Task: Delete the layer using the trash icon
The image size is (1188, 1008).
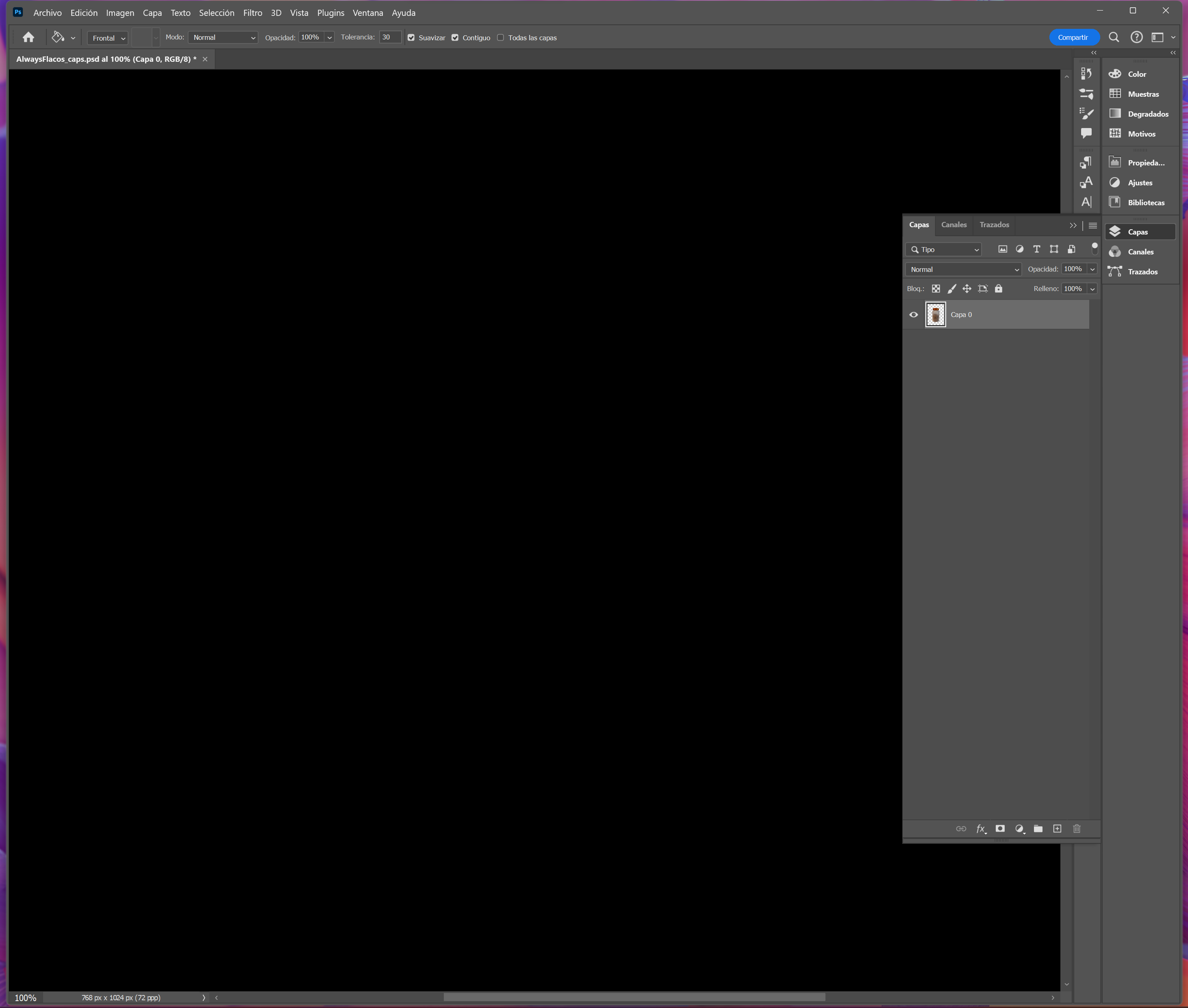Action: [1077, 829]
